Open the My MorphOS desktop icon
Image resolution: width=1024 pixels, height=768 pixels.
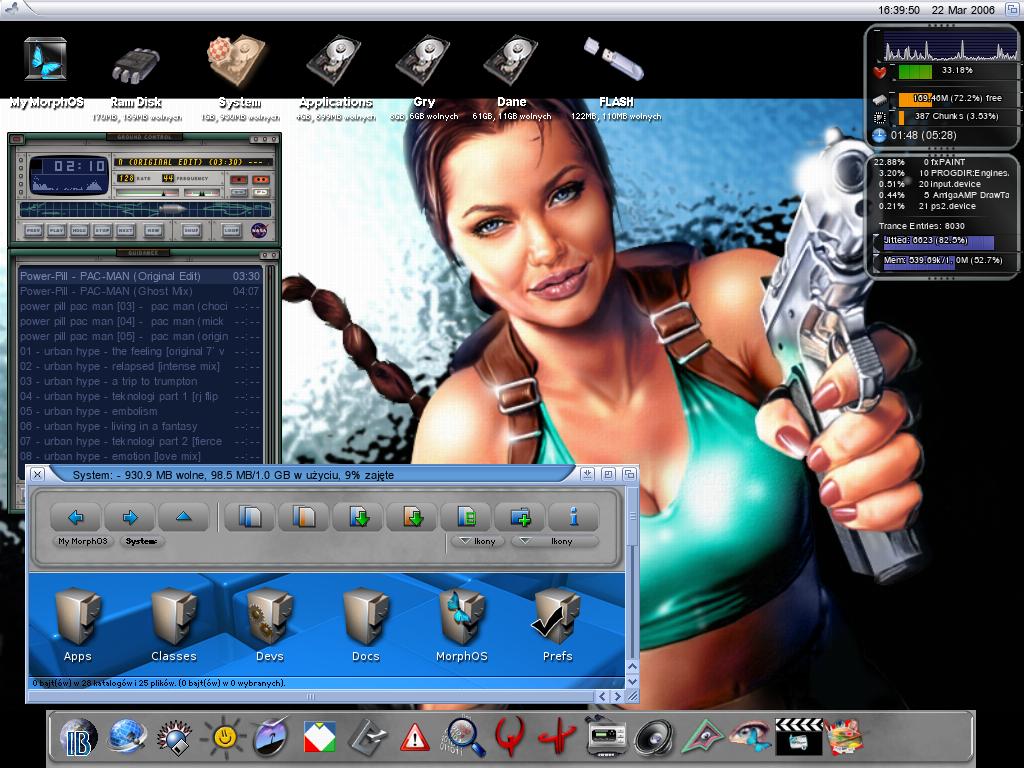[x=46, y=59]
